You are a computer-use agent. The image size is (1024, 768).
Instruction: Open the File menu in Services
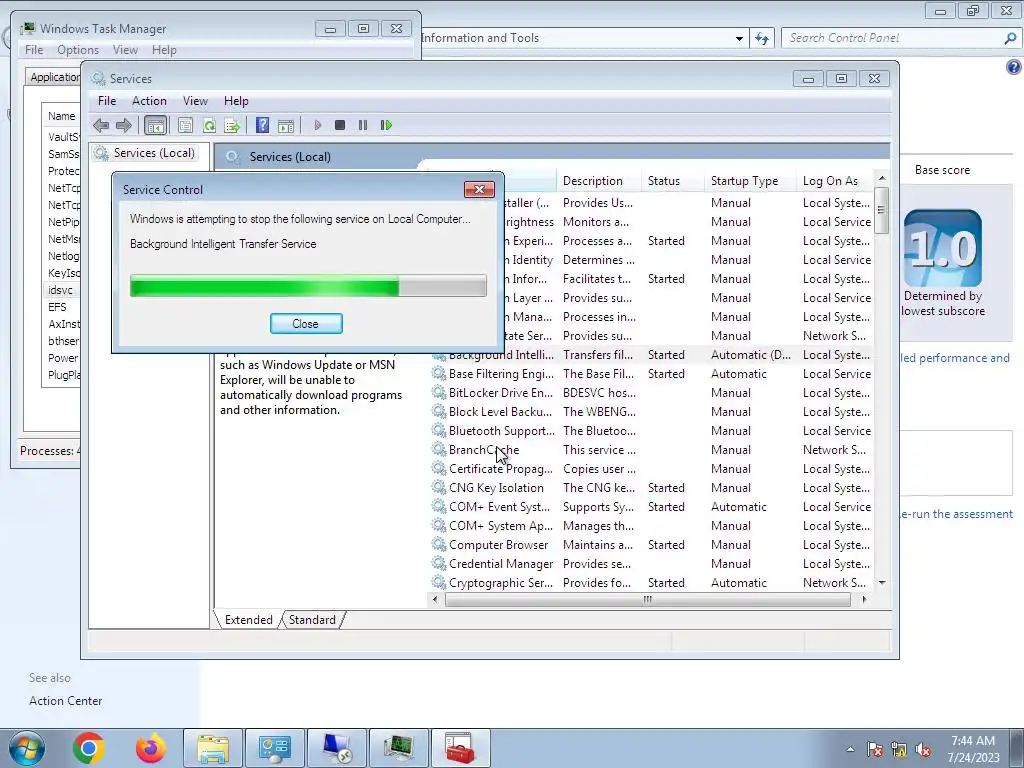pos(106,101)
